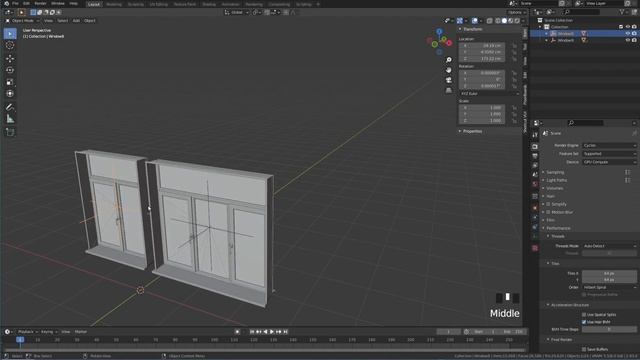Enable the Motion Blur checkbox

[x=548, y=212]
